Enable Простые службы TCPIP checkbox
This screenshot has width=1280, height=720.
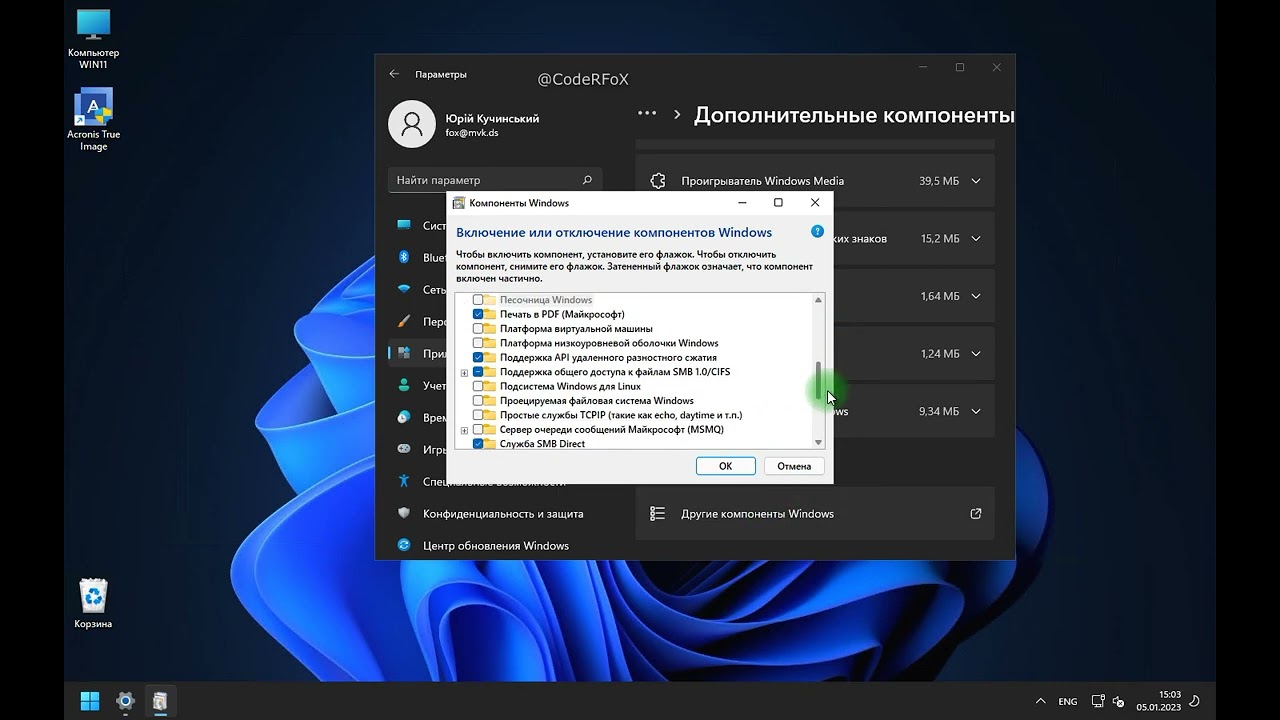(x=478, y=415)
